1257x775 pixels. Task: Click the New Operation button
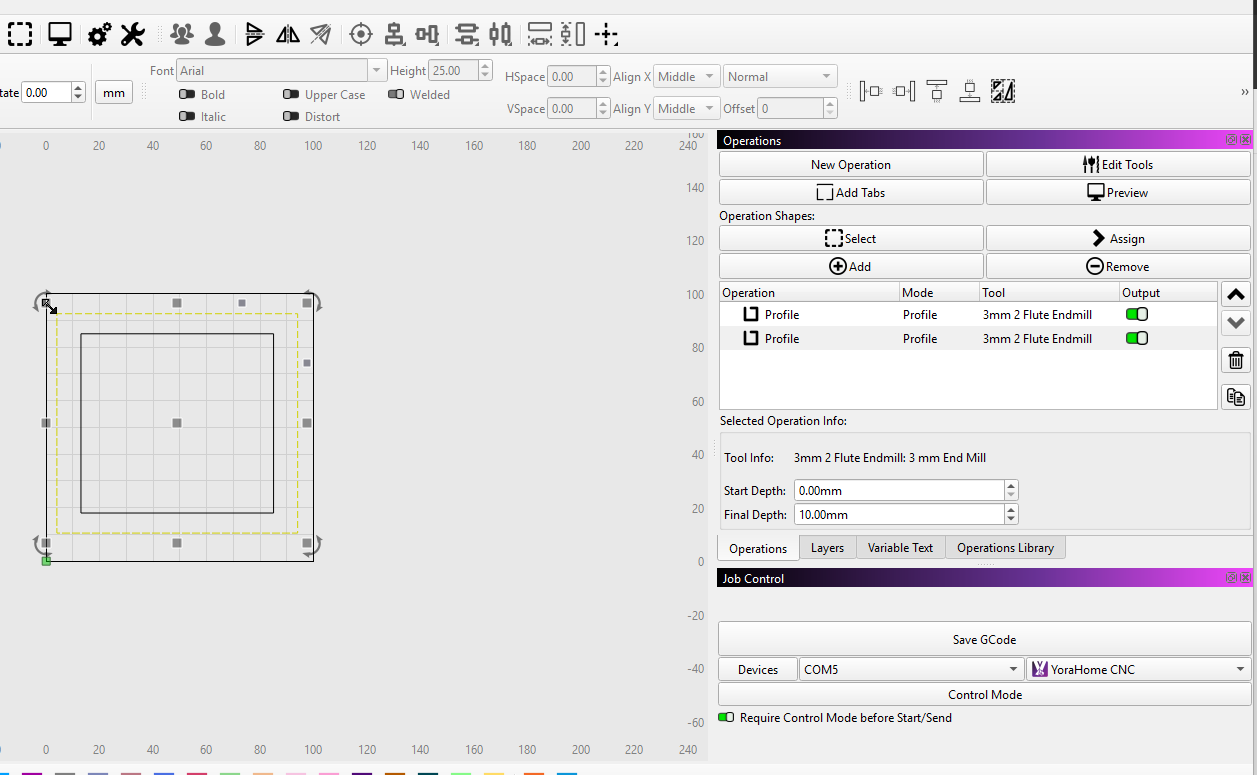pyautogui.click(x=850, y=165)
